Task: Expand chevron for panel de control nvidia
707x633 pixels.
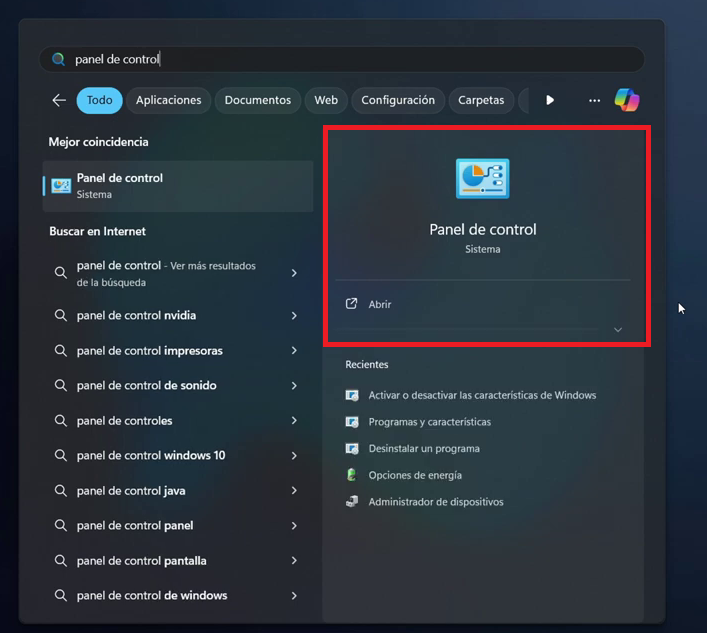Action: pyautogui.click(x=294, y=316)
